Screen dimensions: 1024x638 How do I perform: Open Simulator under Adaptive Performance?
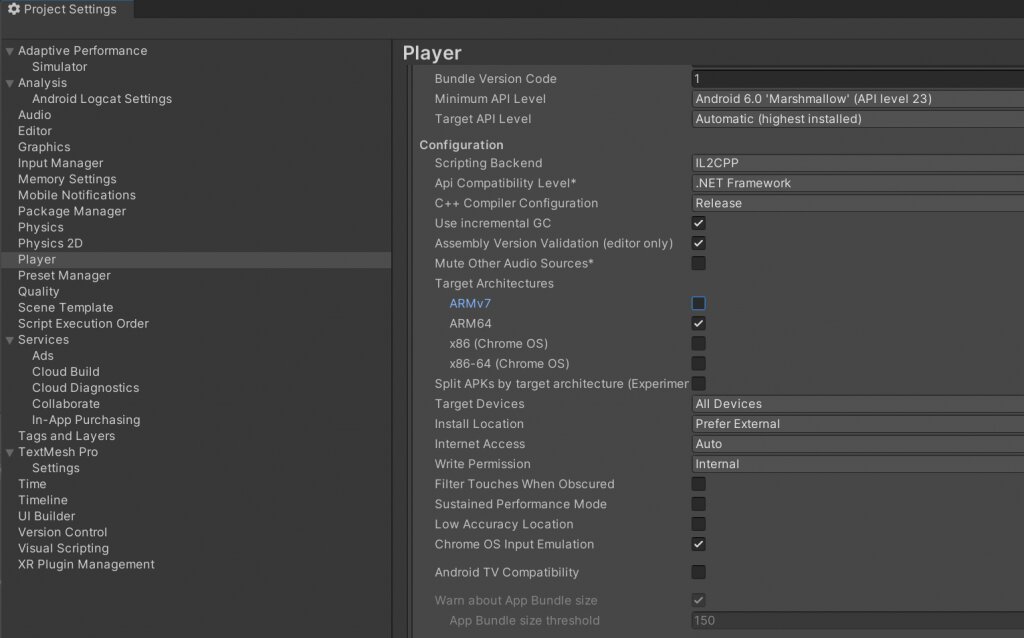[59, 67]
